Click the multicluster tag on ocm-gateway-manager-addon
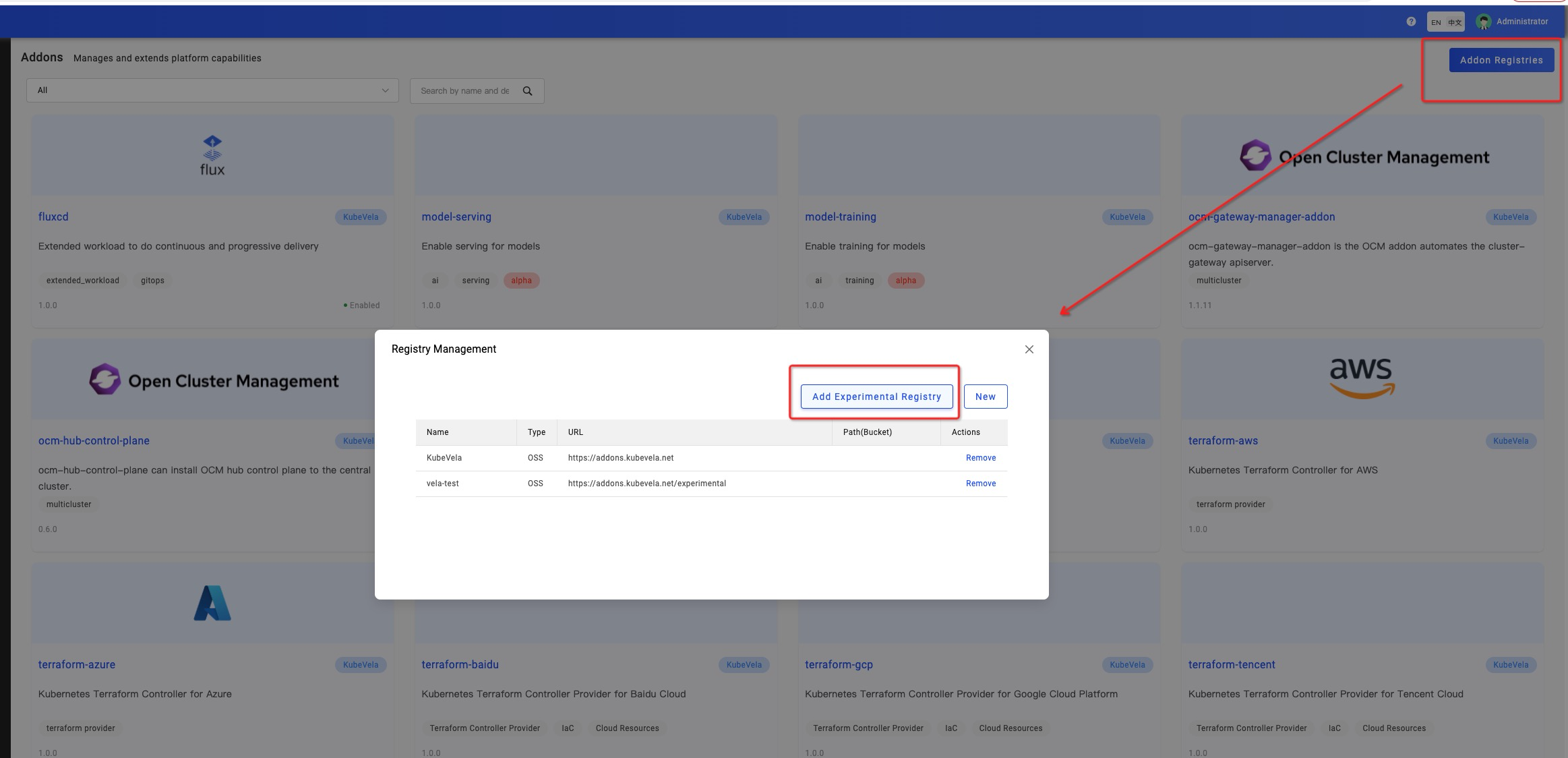This screenshot has height=758, width=1568. [x=1219, y=281]
